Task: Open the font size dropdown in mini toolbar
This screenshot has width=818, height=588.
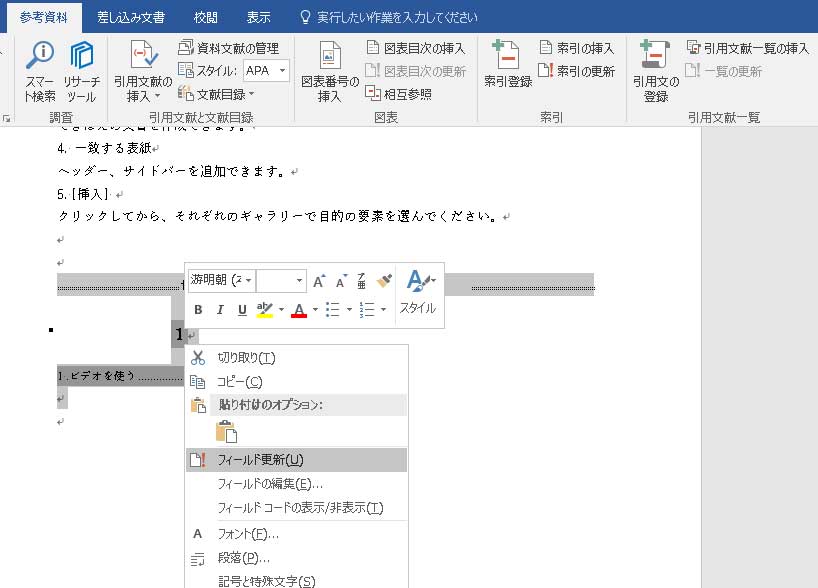Action: [x=299, y=281]
